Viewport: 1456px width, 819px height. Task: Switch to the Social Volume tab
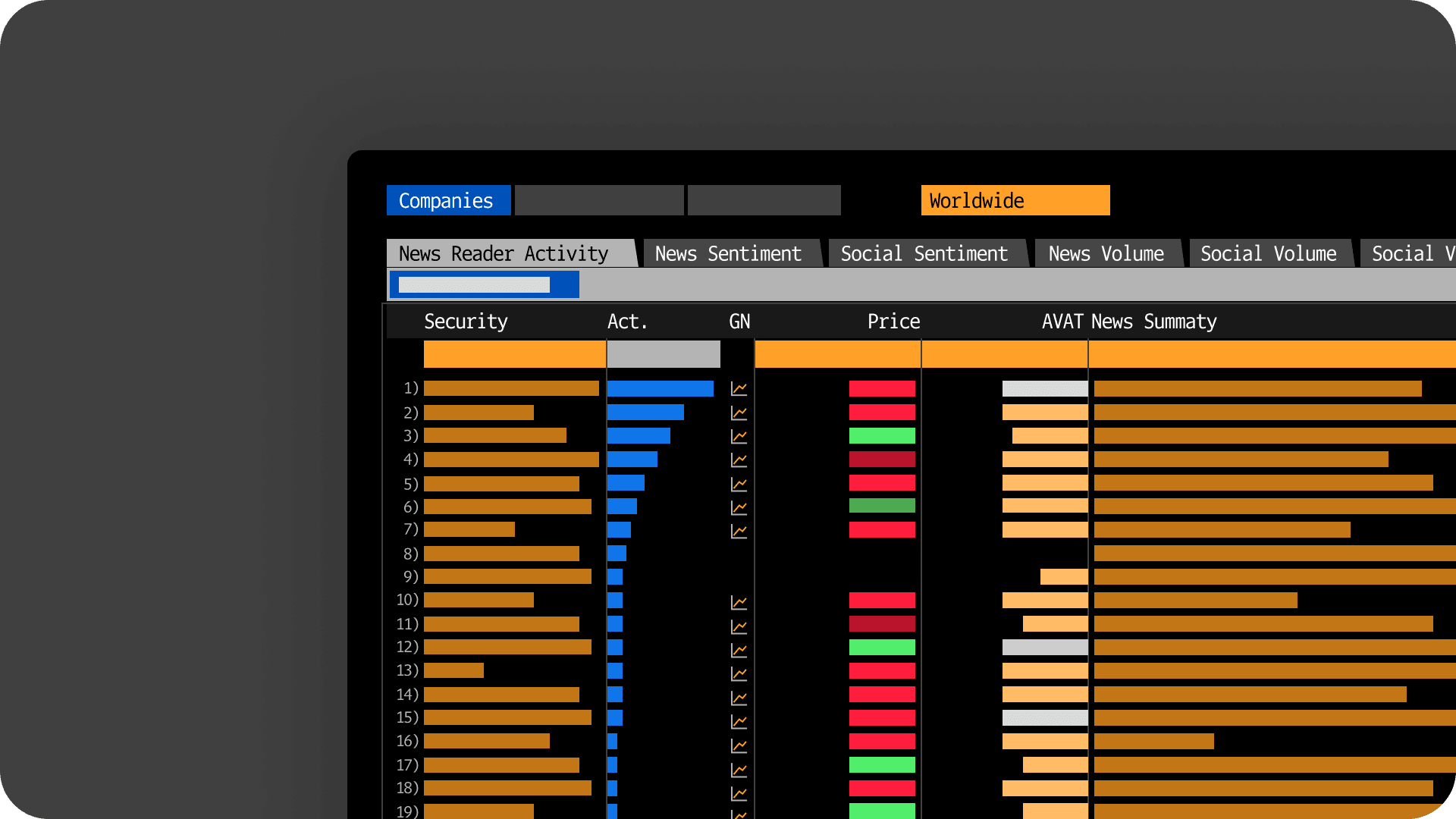[1269, 253]
